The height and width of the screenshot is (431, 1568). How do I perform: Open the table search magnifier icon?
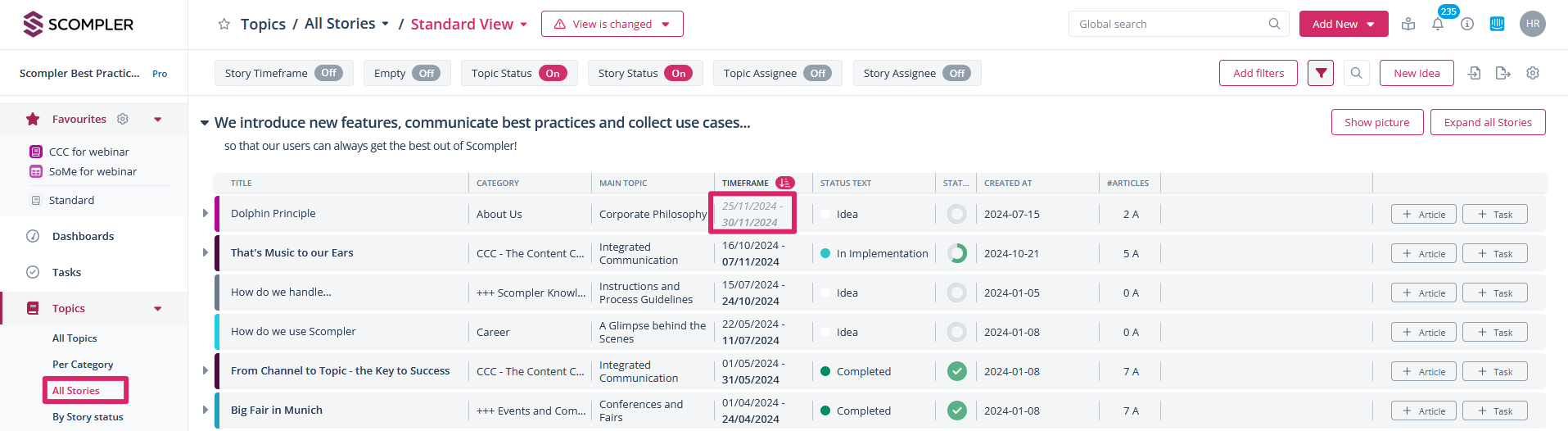[1356, 73]
